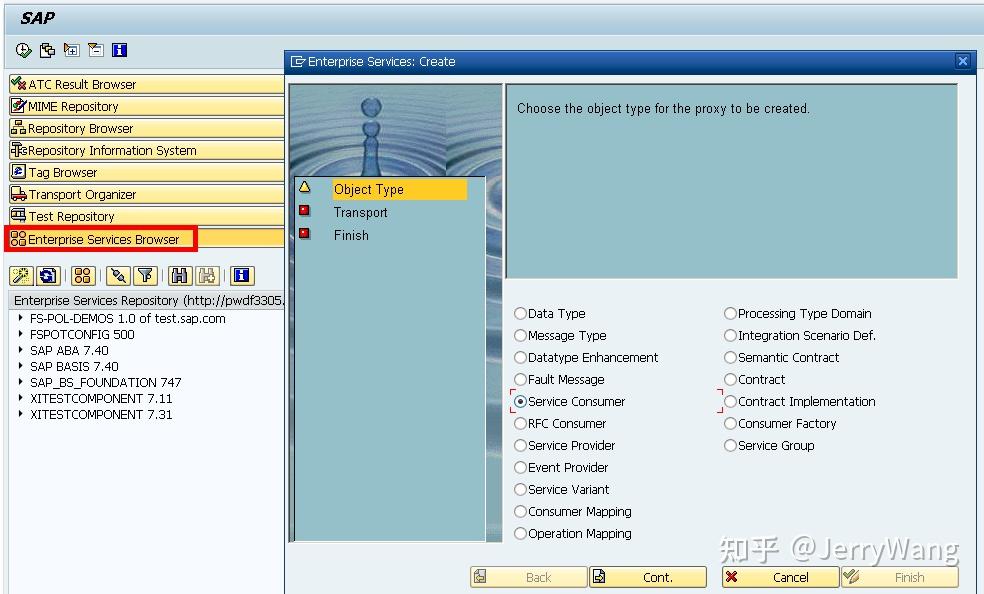Image resolution: width=984 pixels, height=594 pixels.
Task: Switch to the Repository Browser
Action: pos(80,128)
